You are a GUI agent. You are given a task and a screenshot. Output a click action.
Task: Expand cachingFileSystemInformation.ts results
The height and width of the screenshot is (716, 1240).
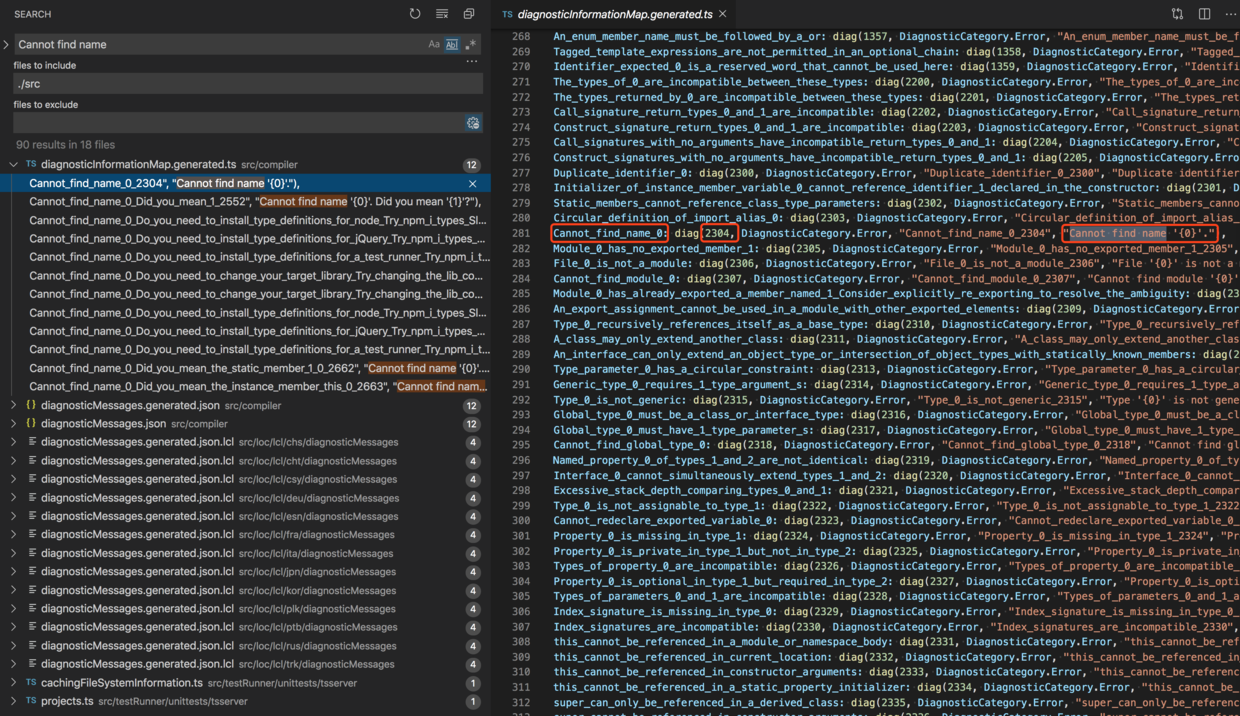tap(13, 683)
